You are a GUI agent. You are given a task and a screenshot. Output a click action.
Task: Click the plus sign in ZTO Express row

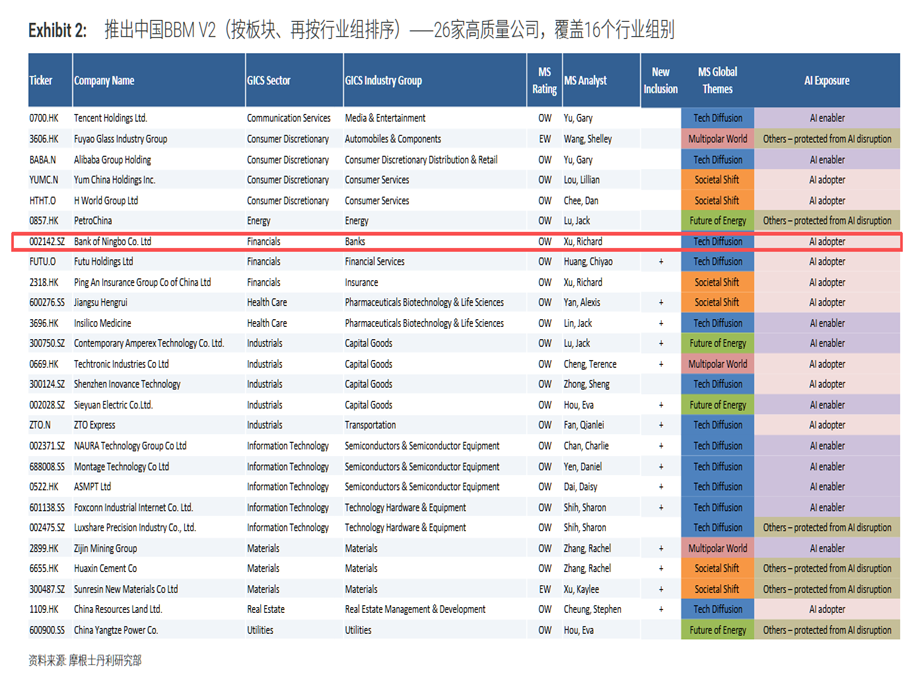click(x=660, y=426)
